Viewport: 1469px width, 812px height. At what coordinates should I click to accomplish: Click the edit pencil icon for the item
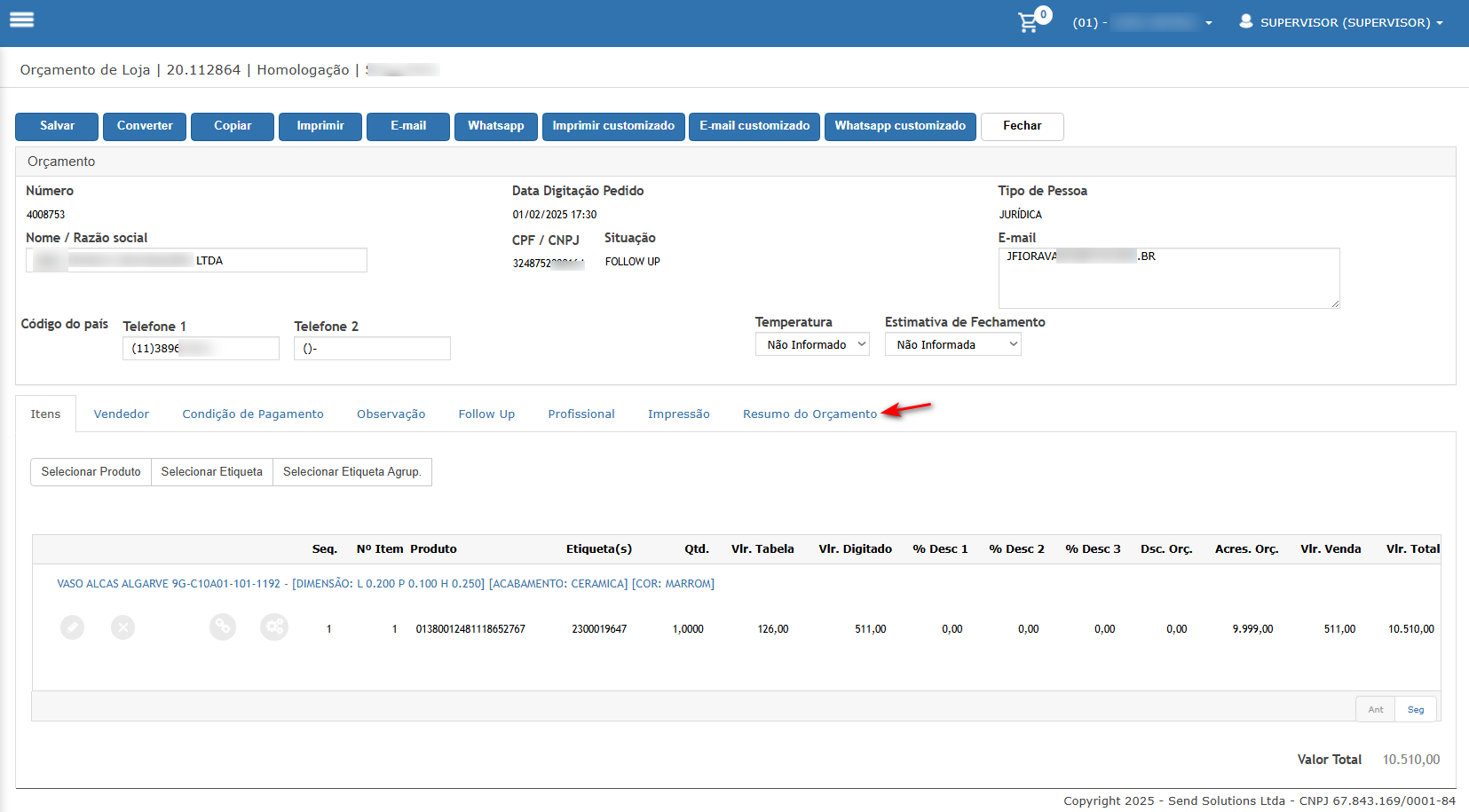click(73, 627)
